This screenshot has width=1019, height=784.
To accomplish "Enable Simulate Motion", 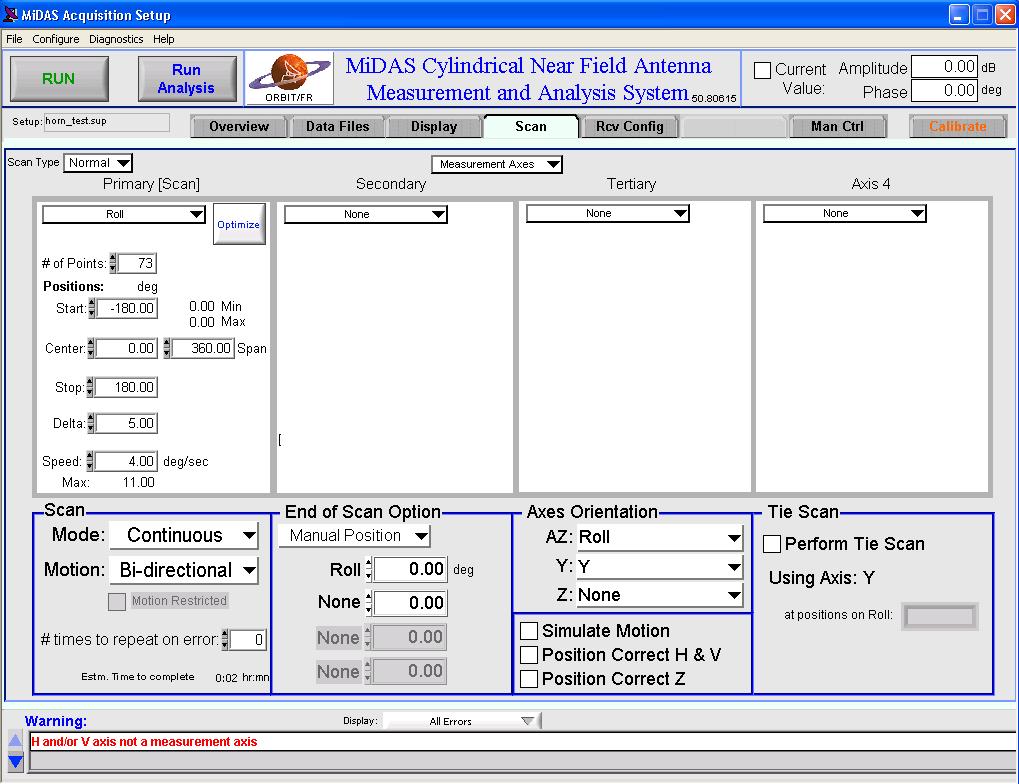I will click(x=529, y=631).
